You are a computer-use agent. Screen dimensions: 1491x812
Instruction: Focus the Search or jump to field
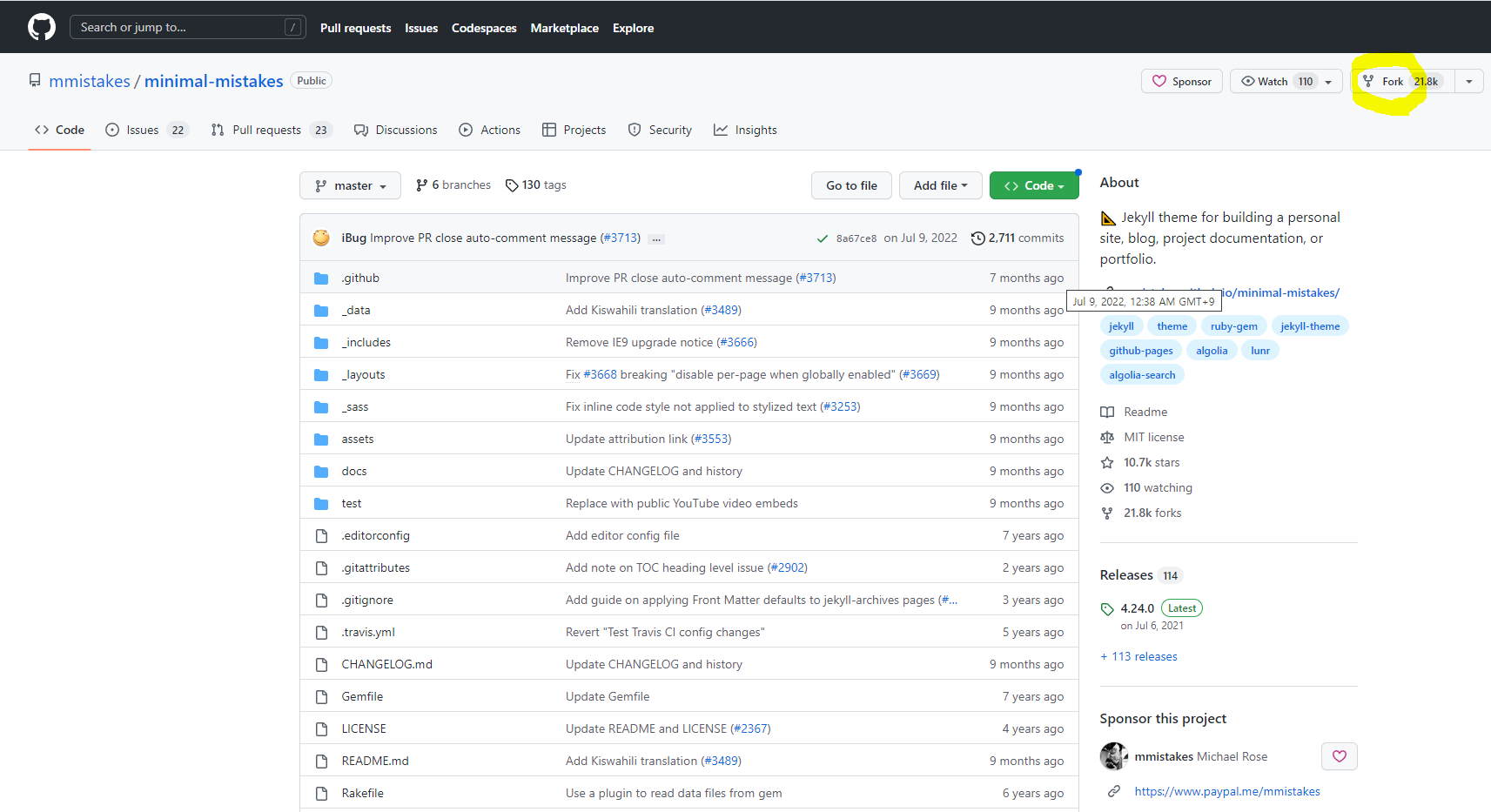187,27
